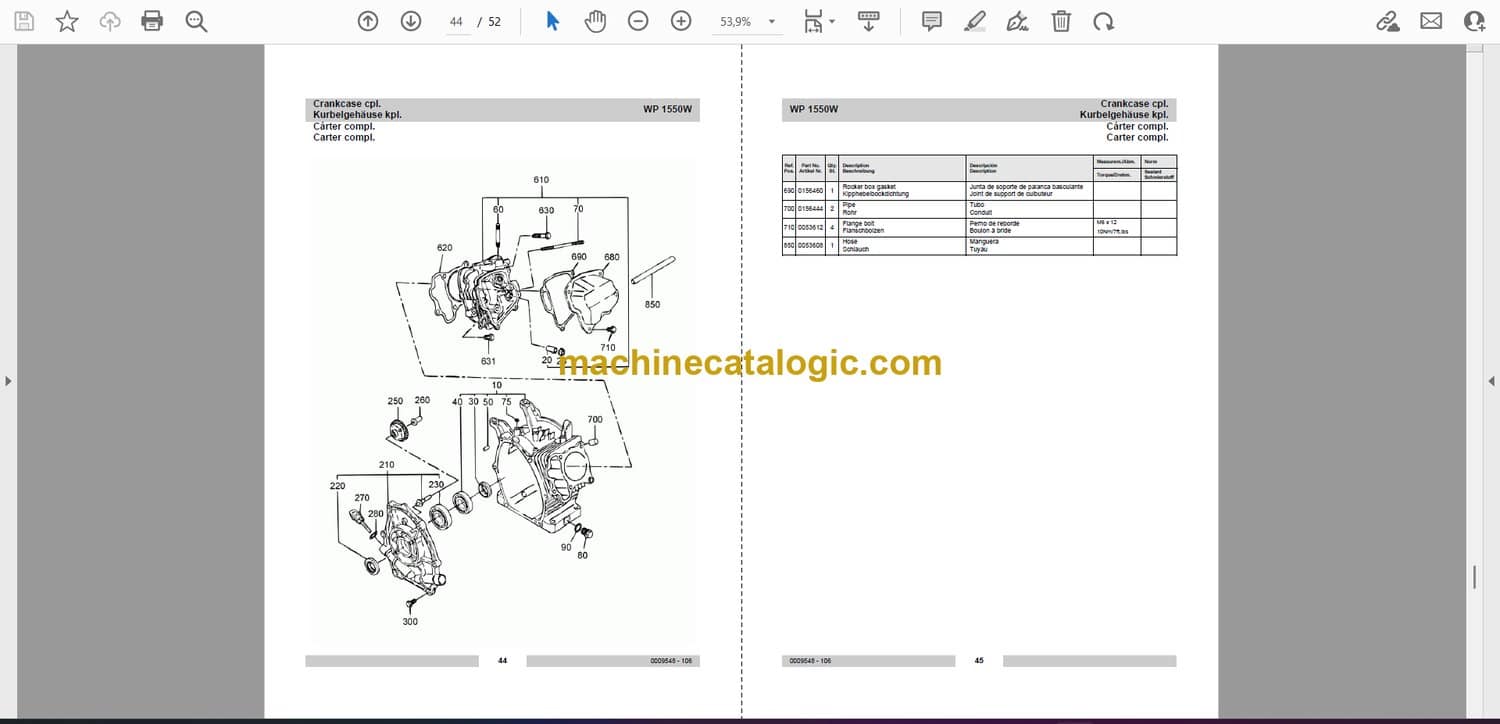Click the 'WP 1550W' heading on the left page
The image size is (1500, 724).
pyautogui.click(x=667, y=109)
